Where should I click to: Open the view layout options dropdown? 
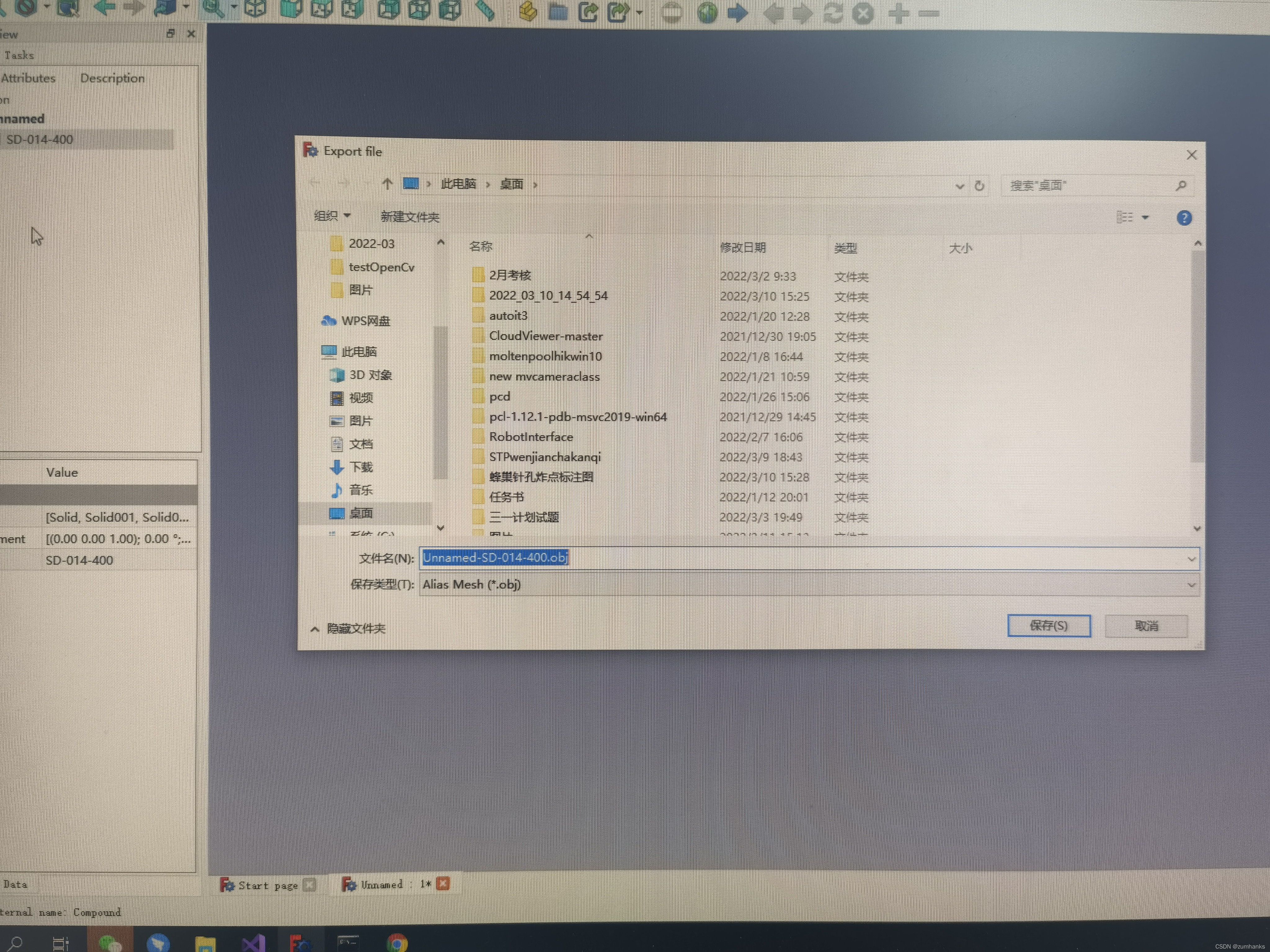click(1144, 218)
